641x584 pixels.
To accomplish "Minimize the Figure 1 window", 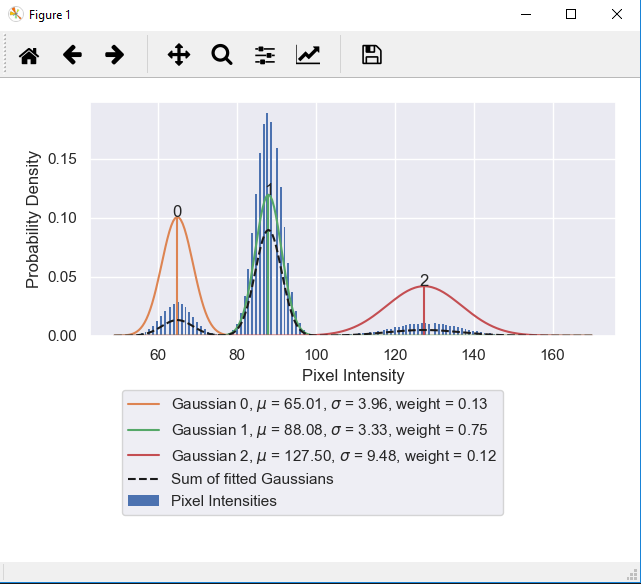I will 526,14.
